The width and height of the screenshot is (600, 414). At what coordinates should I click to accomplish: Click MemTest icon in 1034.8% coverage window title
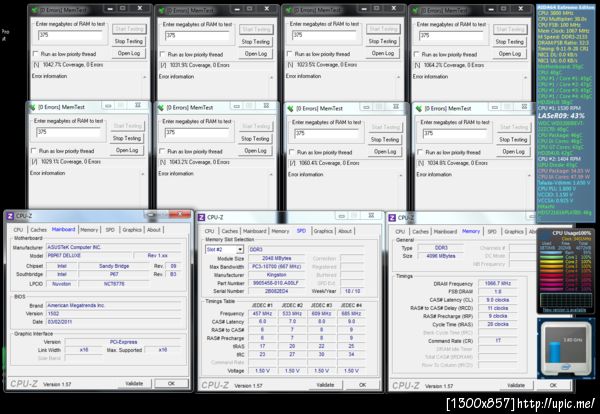pyautogui.click(x=419, y=109)
